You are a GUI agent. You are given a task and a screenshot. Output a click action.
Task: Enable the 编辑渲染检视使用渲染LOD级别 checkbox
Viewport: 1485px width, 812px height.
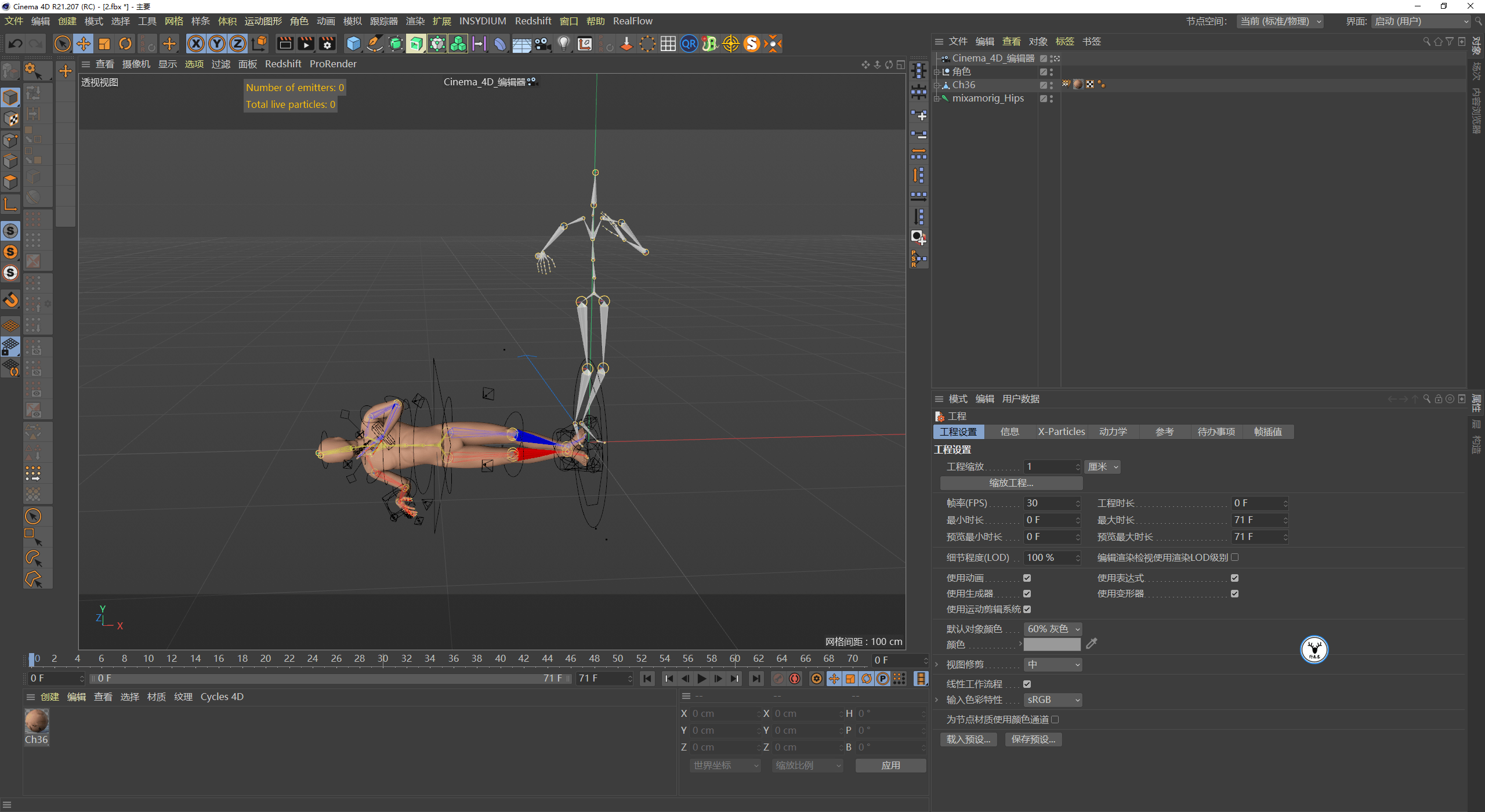1236,557
